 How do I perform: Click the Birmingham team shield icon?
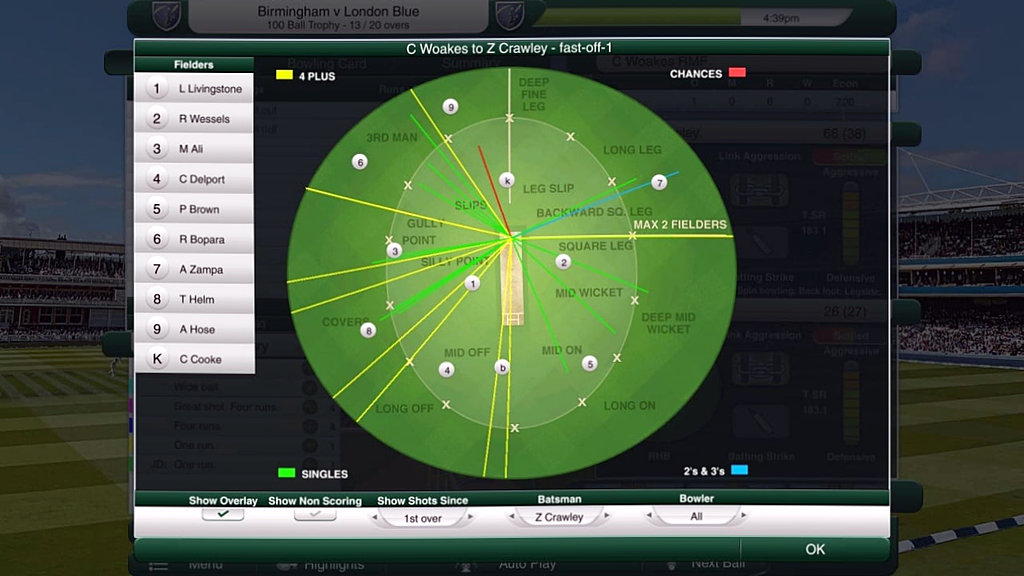tap(167, 16)
